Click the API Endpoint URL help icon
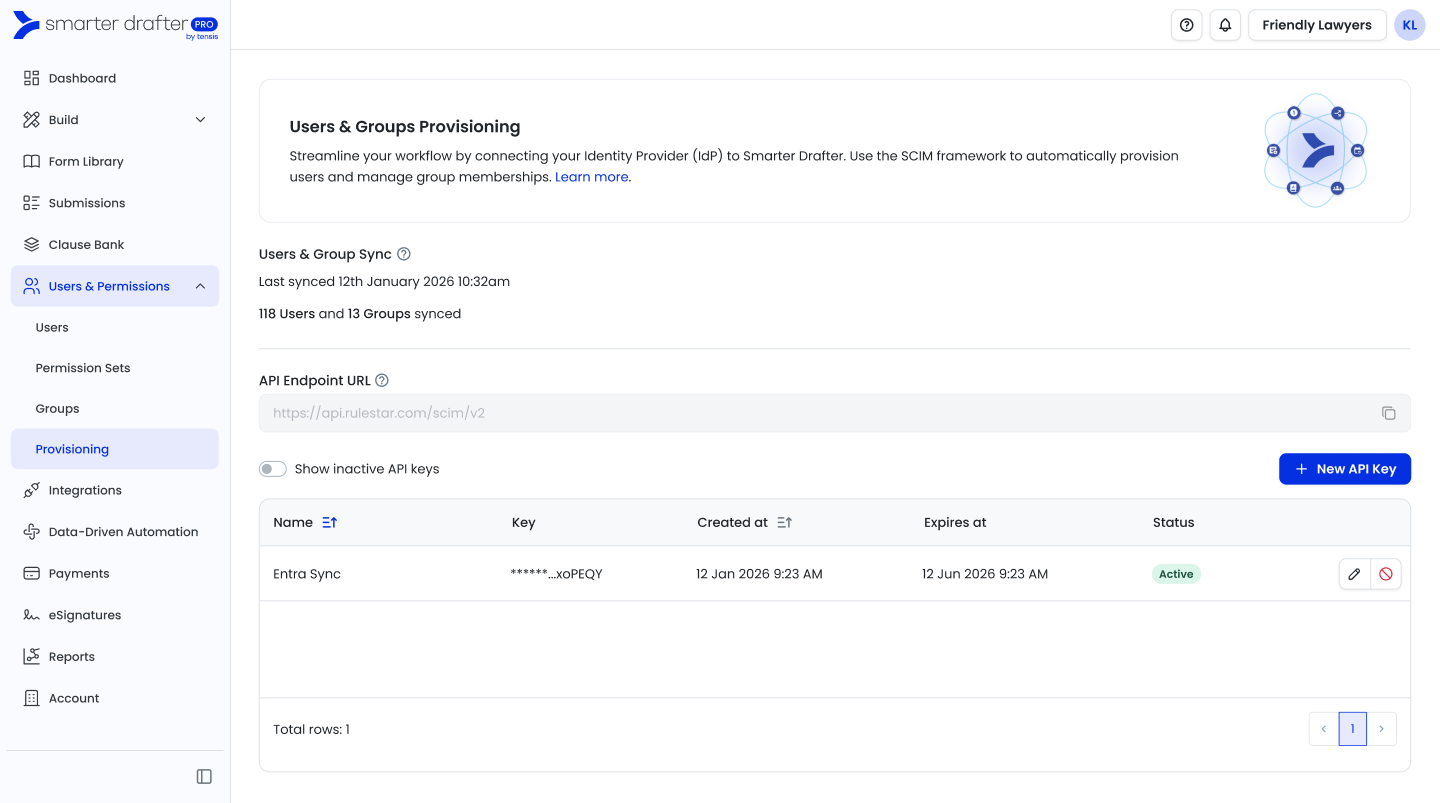1440x803 pixels. coord(382,380)
